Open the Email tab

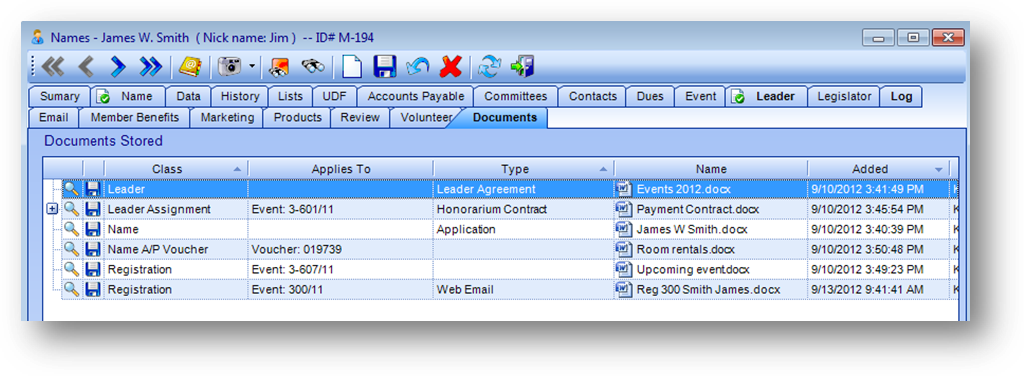point(54,118)
